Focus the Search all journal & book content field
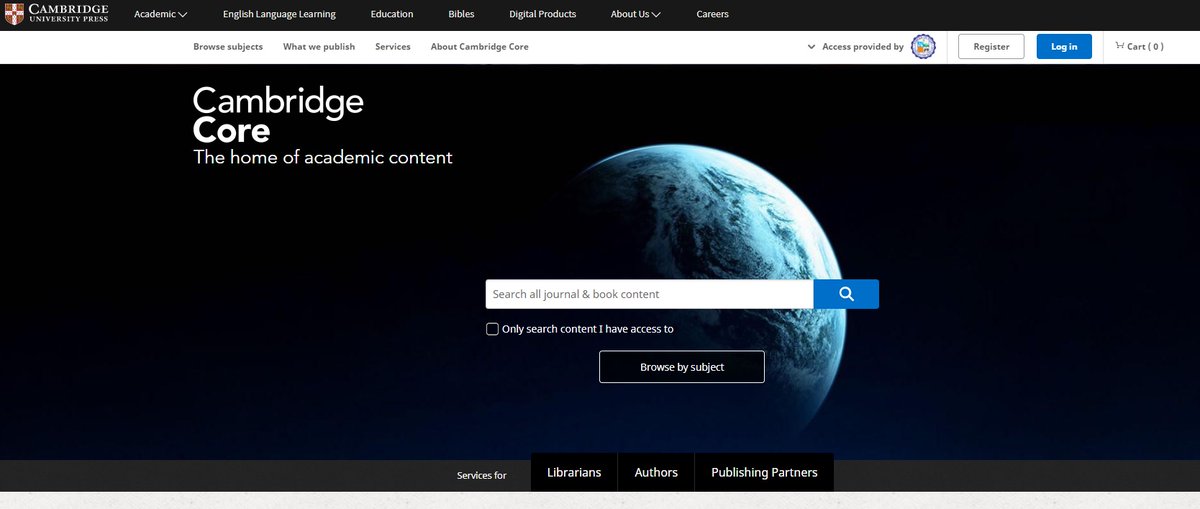Screen dimensions: 1200x509 pos(649,294)
